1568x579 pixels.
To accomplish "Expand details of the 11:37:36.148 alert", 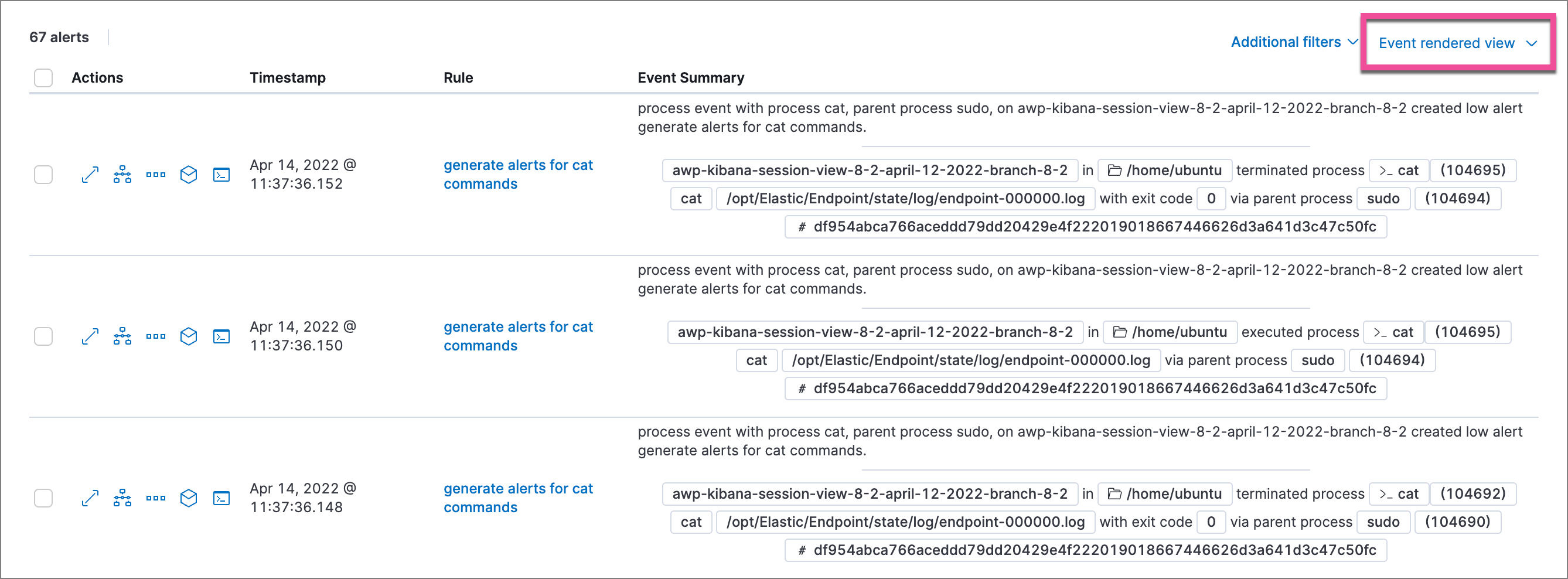I will point(90,498).
